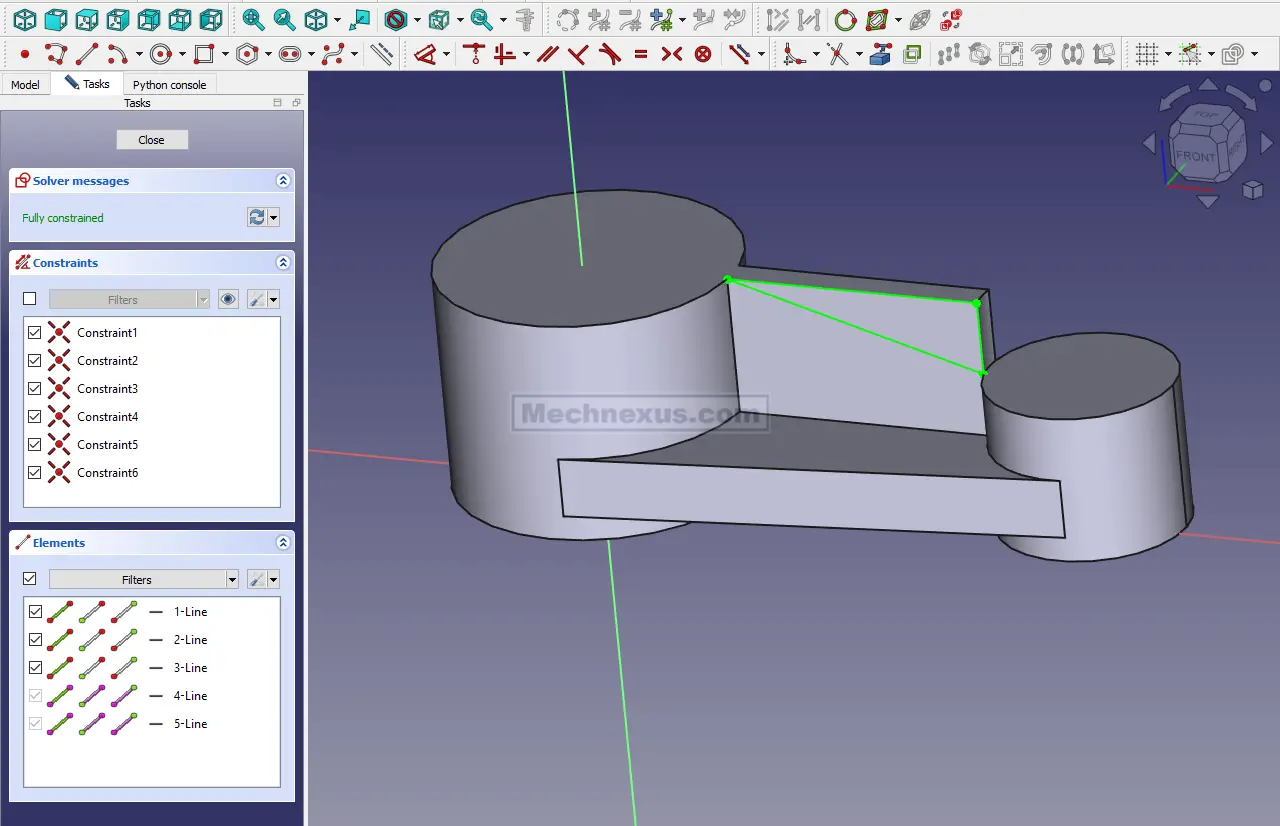The width and height of the screenshot is (1280, 826).
Task: Toggle constraint visibility eye button
Action: pos(229,299)
